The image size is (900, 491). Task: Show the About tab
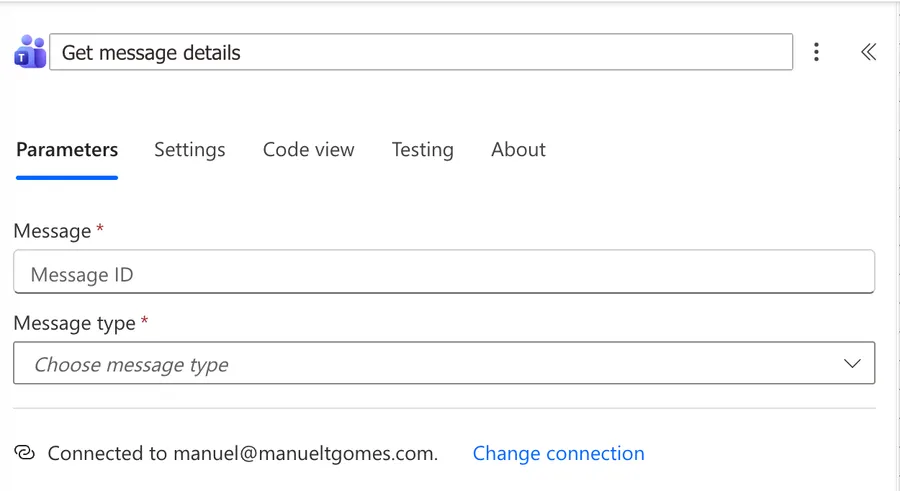point(518,149)
